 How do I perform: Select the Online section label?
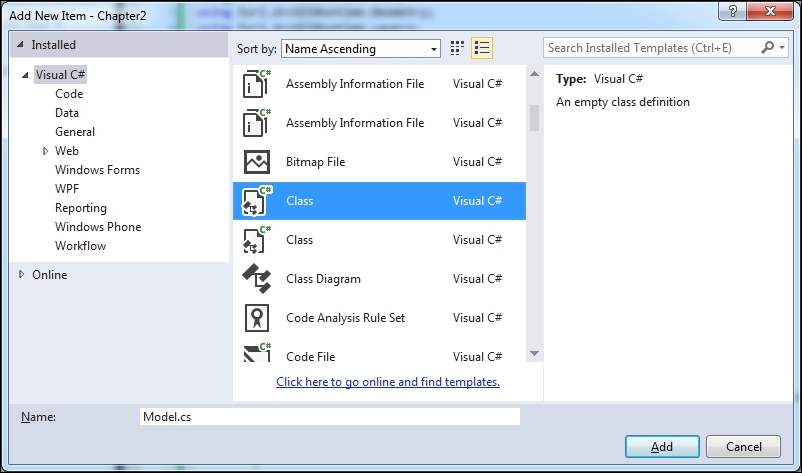50,275
